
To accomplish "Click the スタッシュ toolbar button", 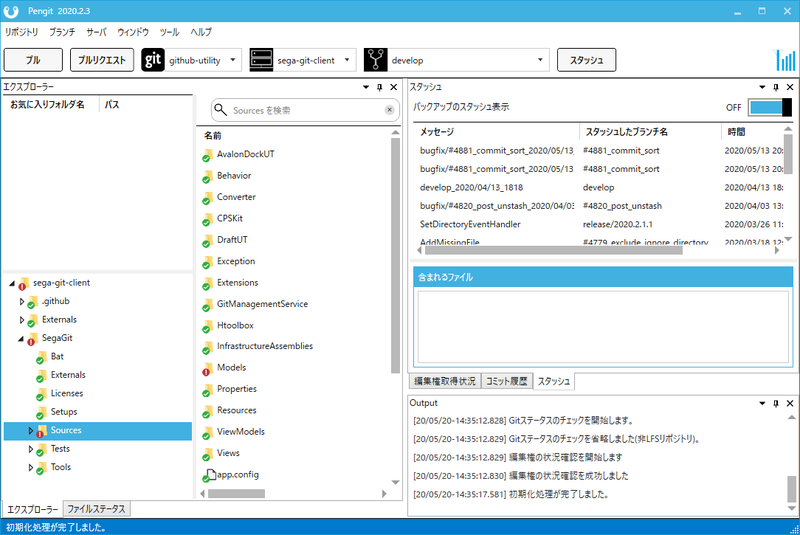I will tap(586, 60).
